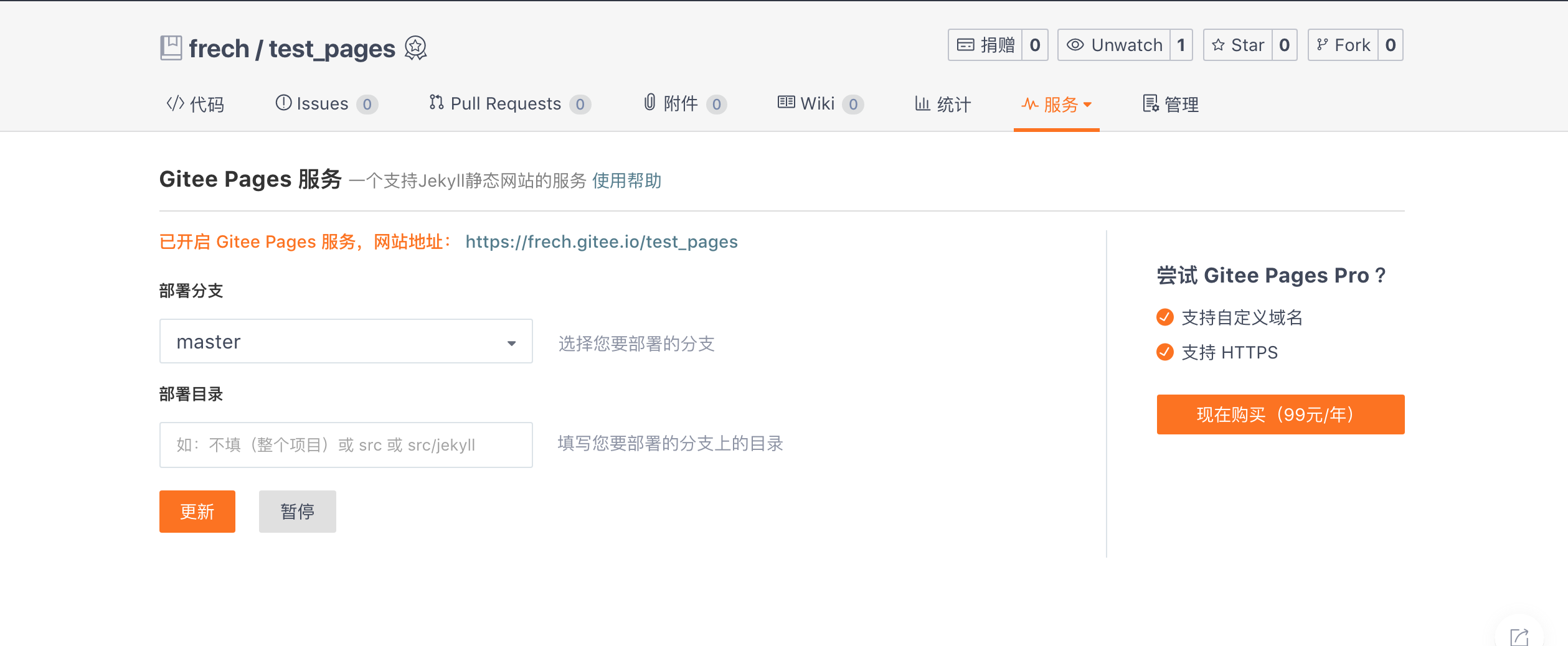Toggle starring this repository
Image resolution: width=1568 pixels, height=646 pixels.
(x=1247, y=44)
